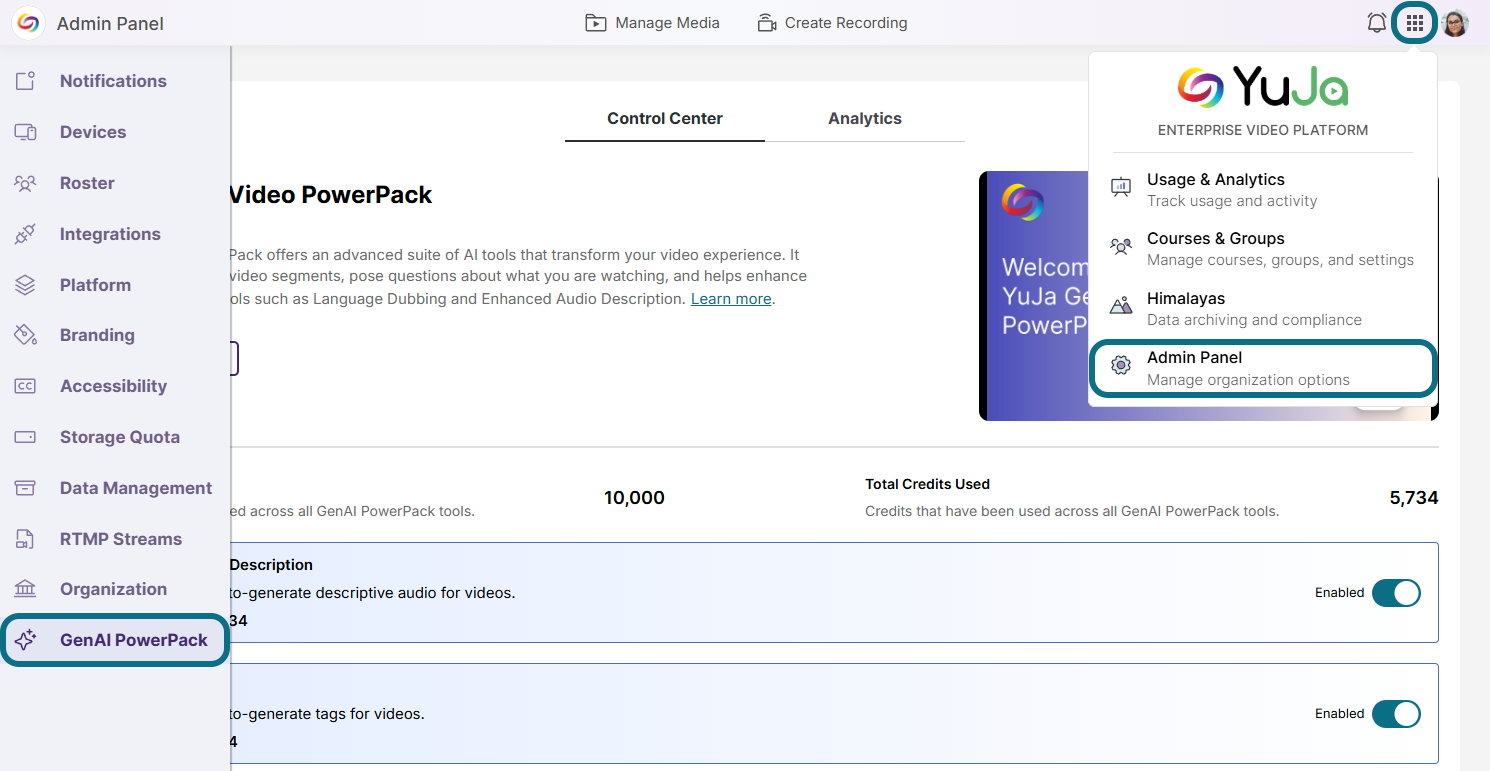This screenshot has width=1490, height=771.
Task: Click the Admin Panel header title
Action: (110, 23)
